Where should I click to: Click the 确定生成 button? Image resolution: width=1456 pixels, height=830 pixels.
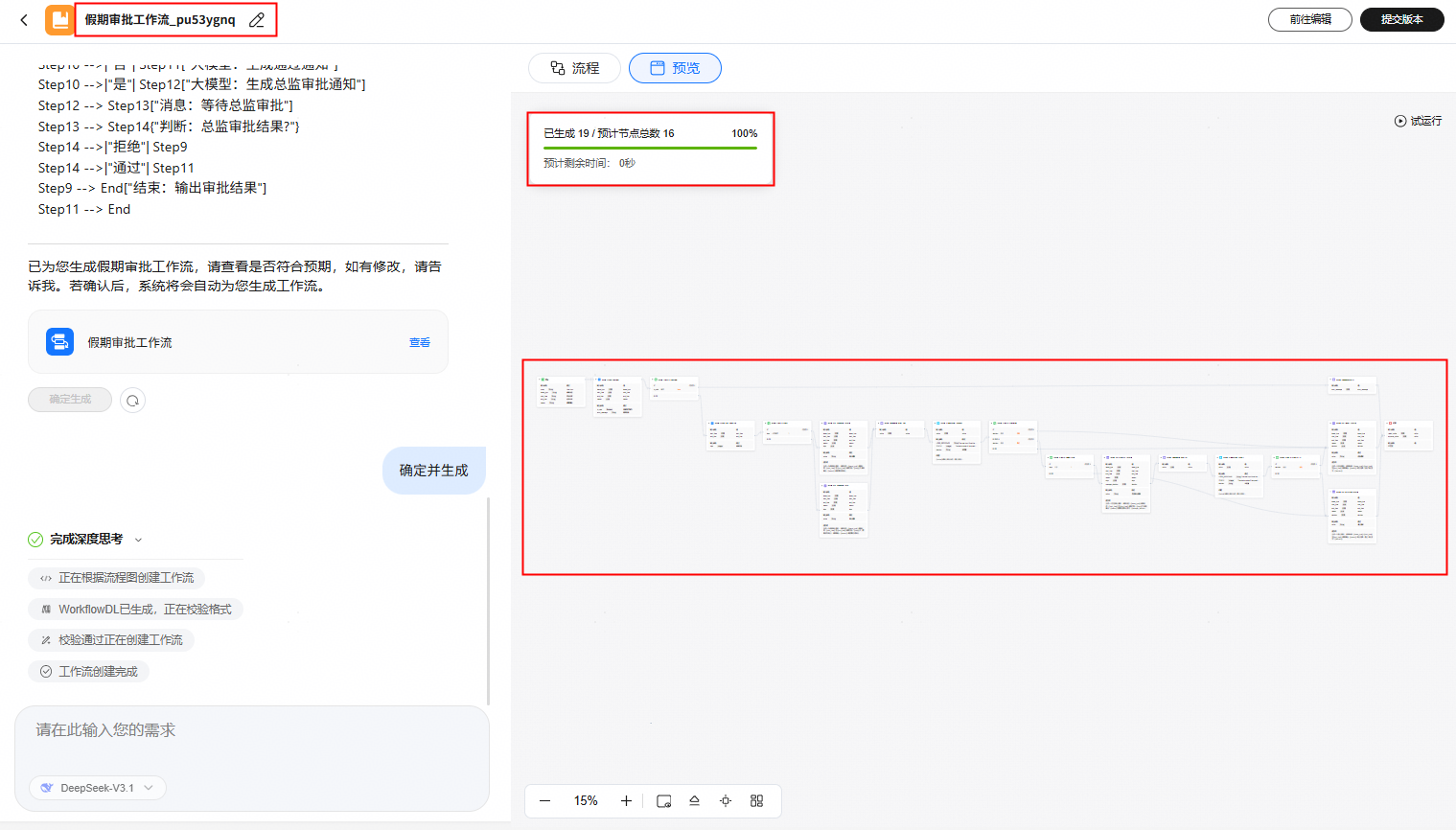click(x=70, y=400)
